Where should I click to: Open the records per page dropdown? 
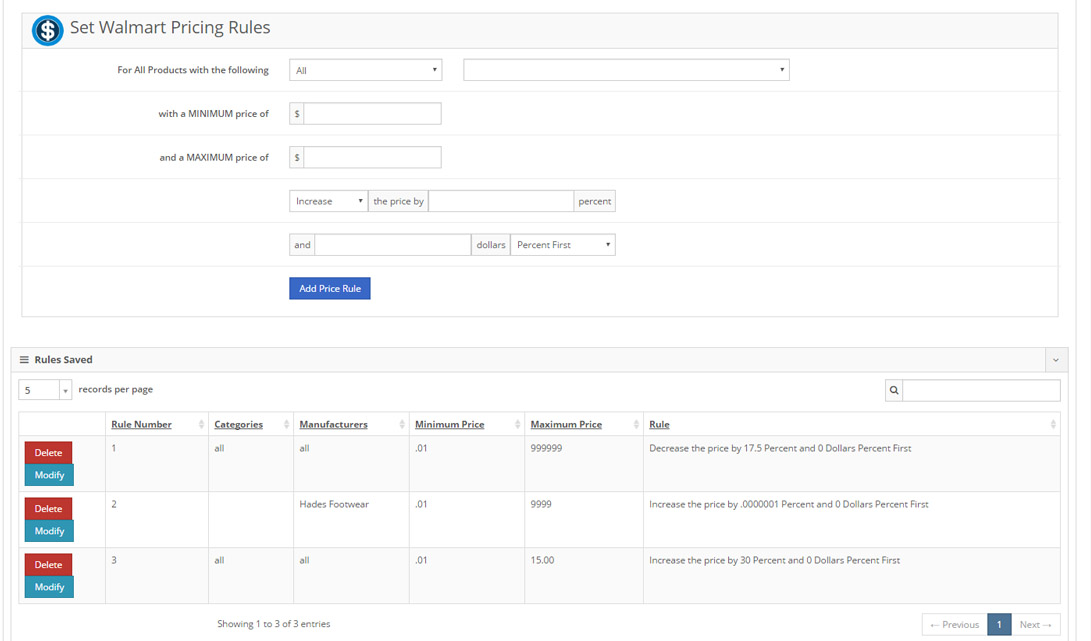pyautogui.click(x=45, y=390)
